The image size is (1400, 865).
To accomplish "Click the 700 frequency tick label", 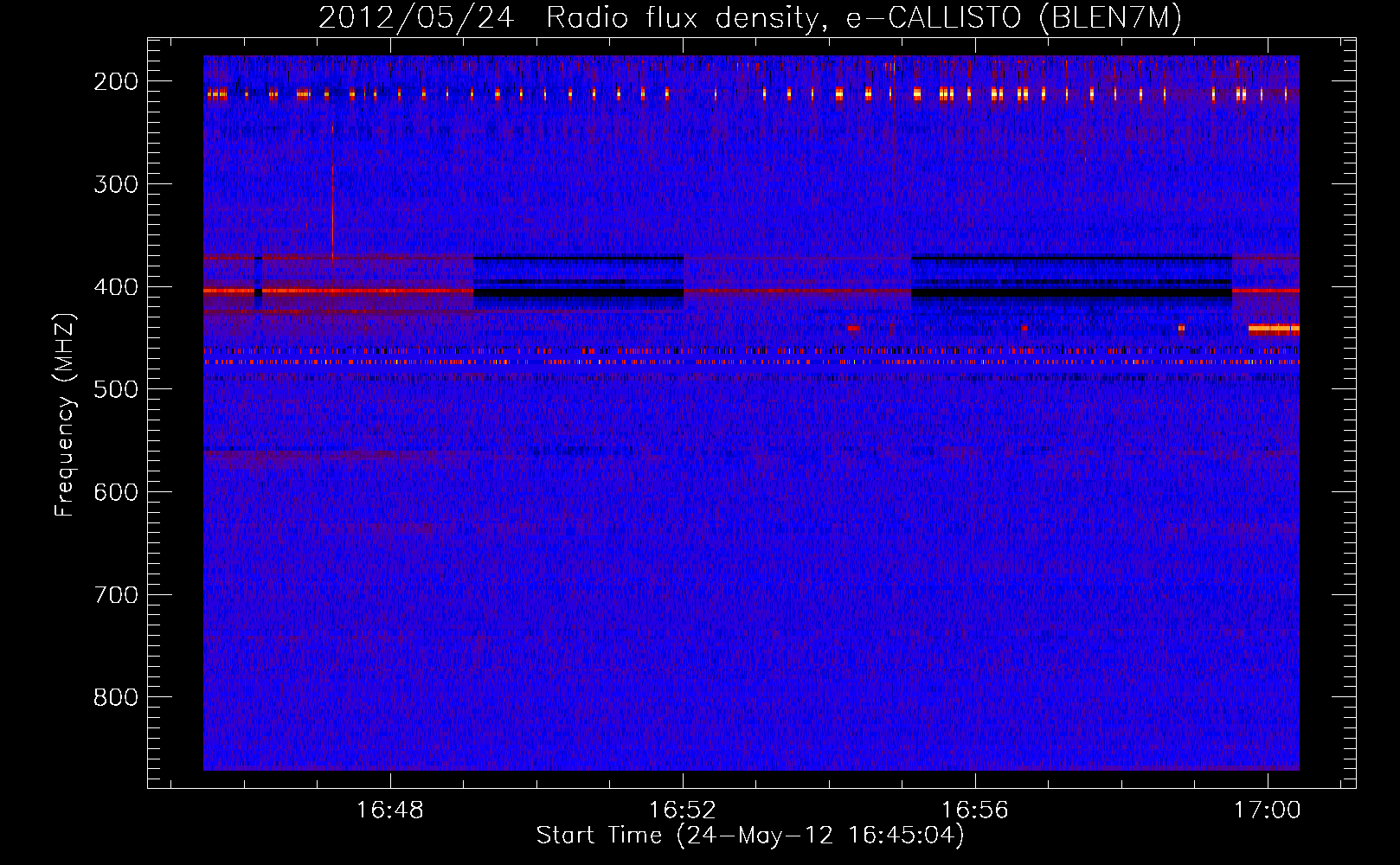I will [x=115, y=595].
